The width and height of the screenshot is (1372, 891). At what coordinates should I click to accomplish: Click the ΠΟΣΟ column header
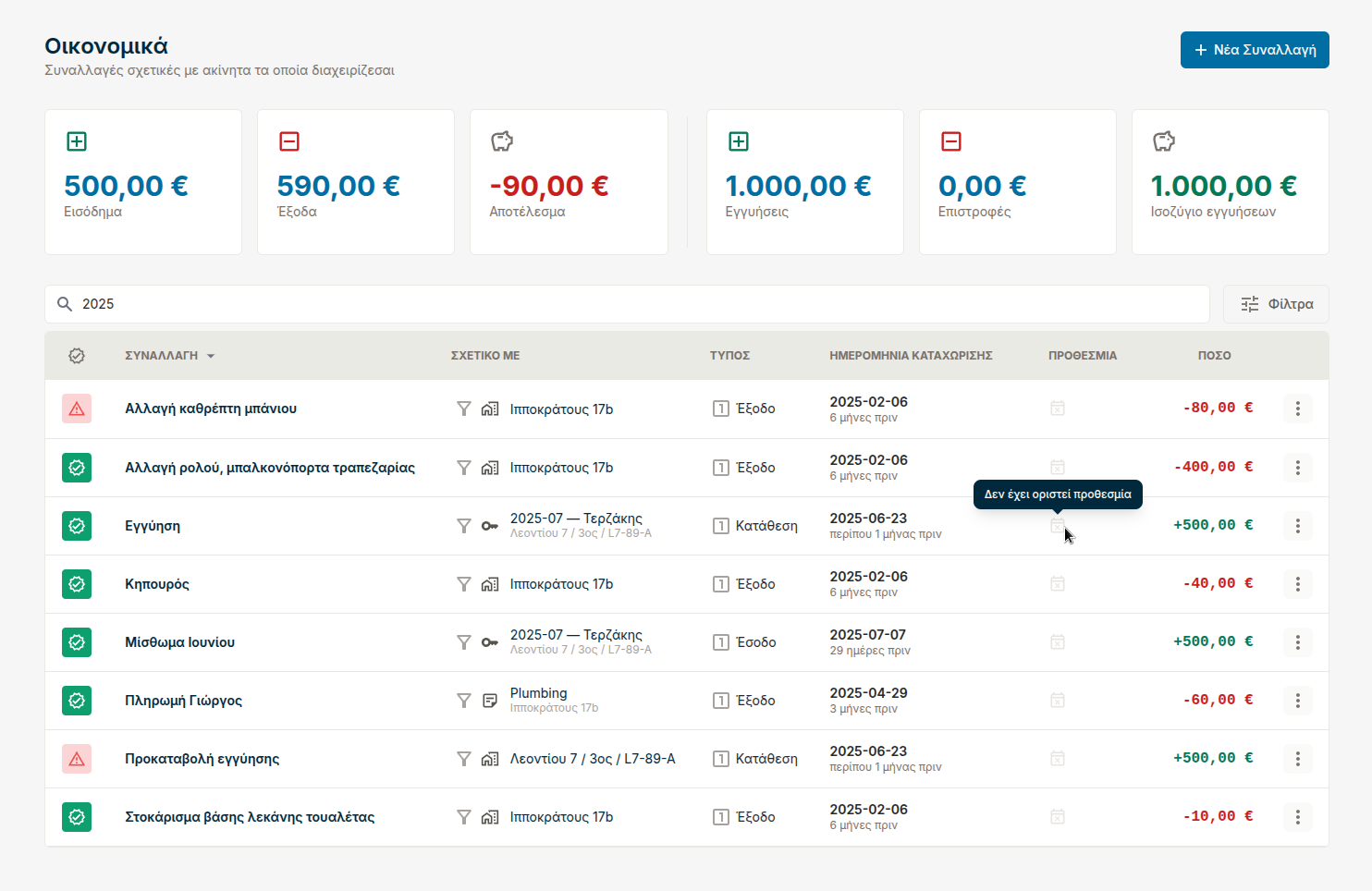pos(1214,356)
